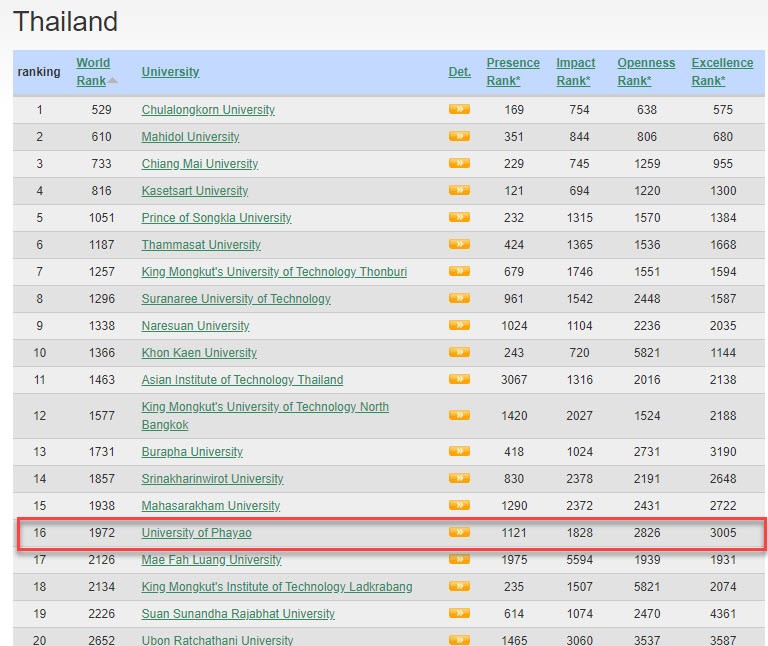The width and height of the screenshot is (768, 646).
Task: Click the Det. column header
Action: 459,72
